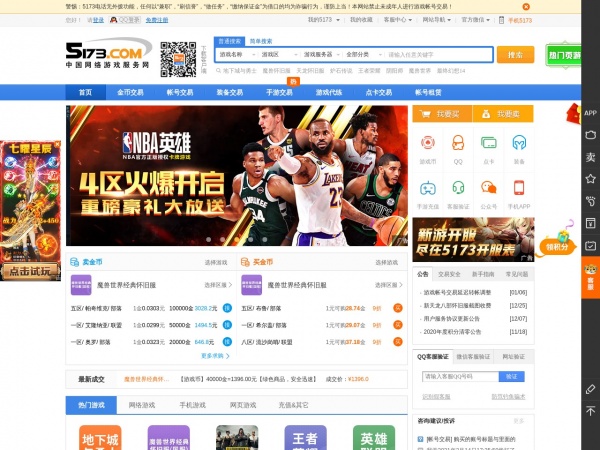600x450 pixels.
Task: Click the 登录 login link
Action: click(x=98, y=20)
